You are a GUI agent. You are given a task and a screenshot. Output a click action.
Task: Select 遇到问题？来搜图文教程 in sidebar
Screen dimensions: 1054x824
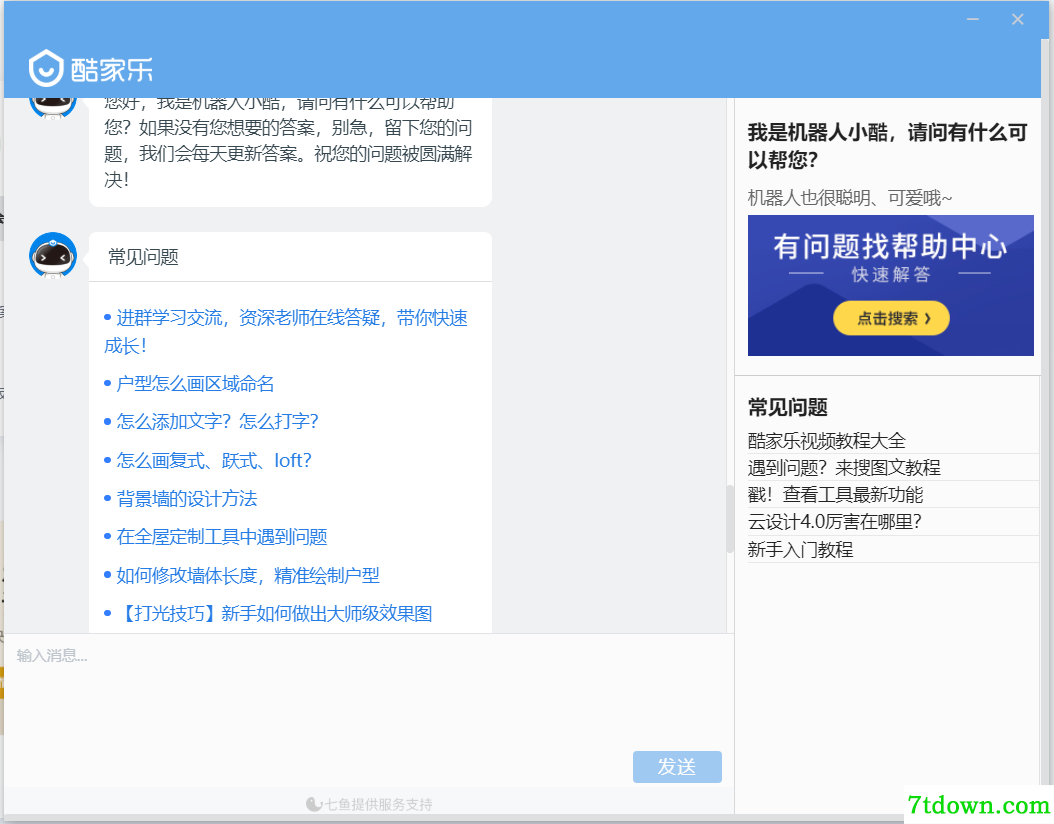(844, 468)
